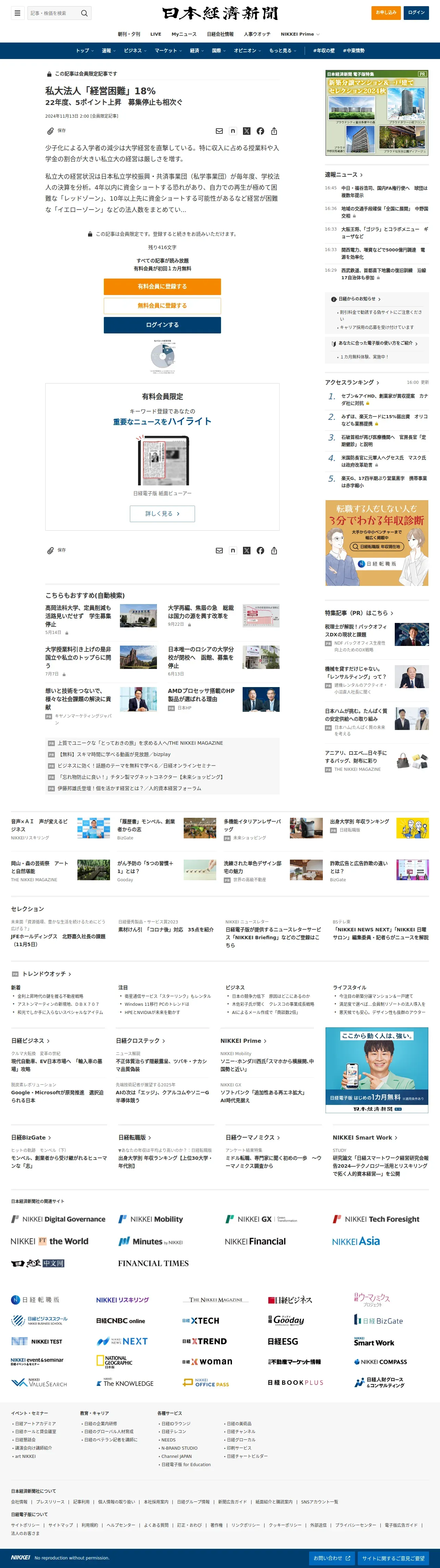Click the NIKKEI GX logo
Screen dimensions: 440x1568
point(262,1218)
